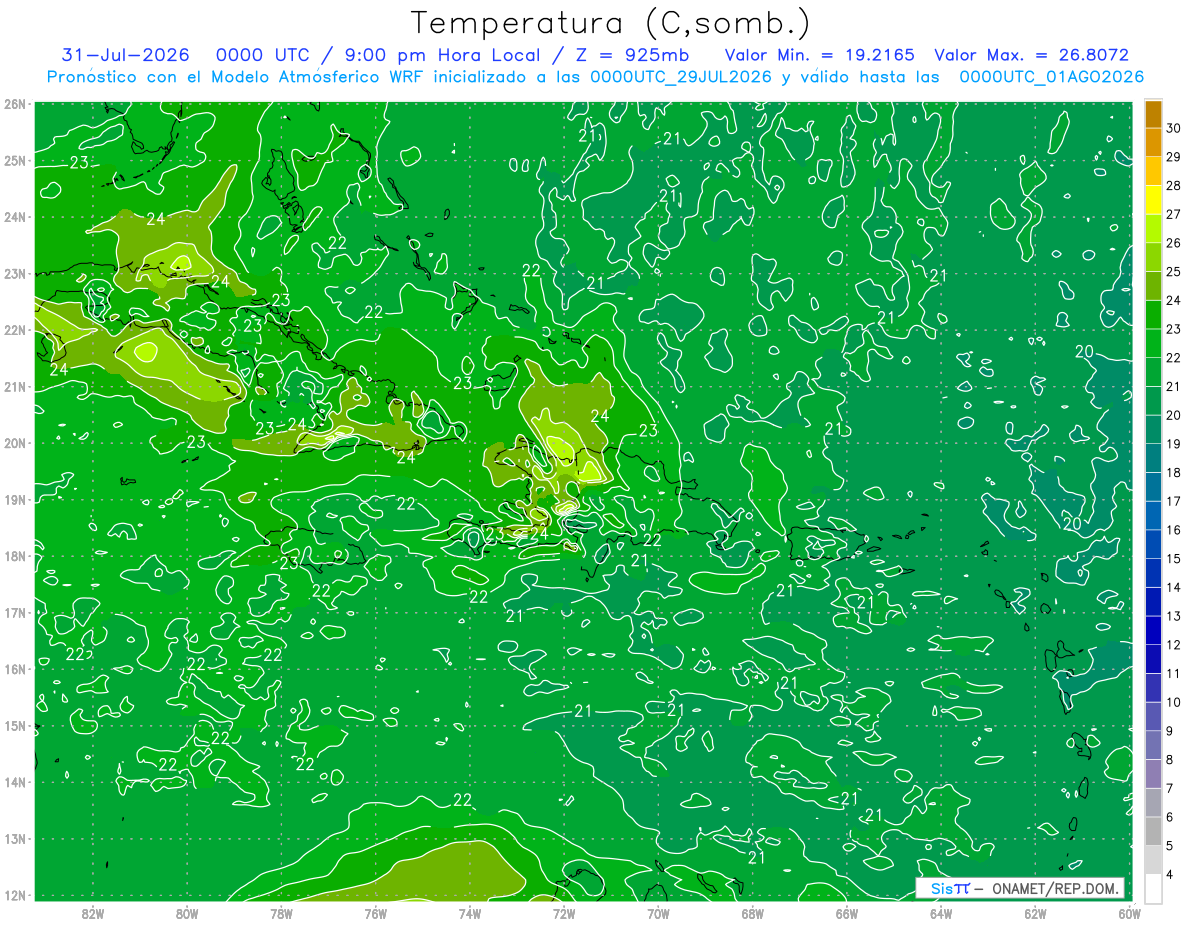Click legend value 19
Image resolution: width=1200 pixels, height=927 pixels.
click(x=1174, y=443)
